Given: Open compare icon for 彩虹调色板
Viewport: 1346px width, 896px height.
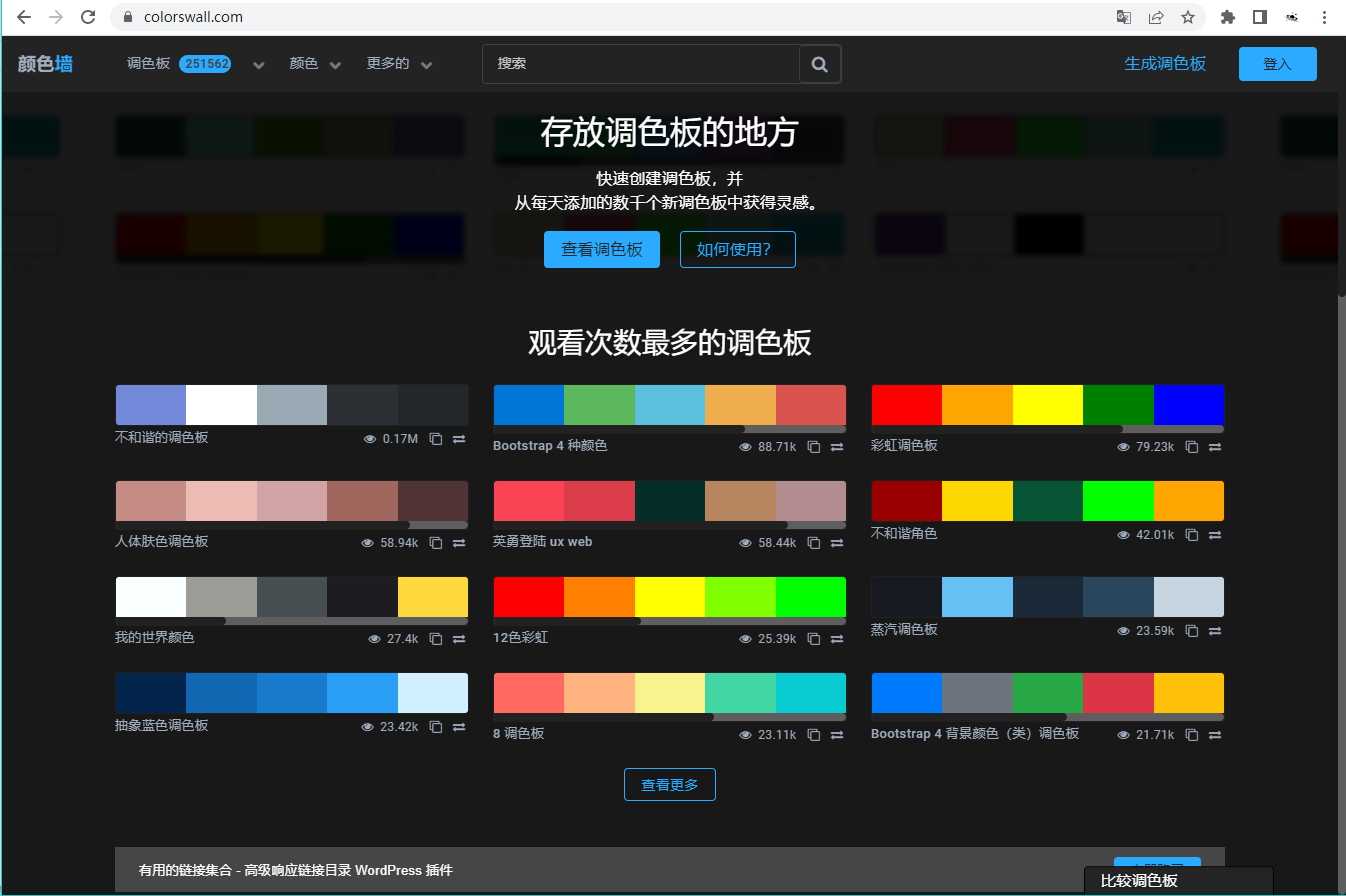Looking at the screenshot, I should 1214,447.
